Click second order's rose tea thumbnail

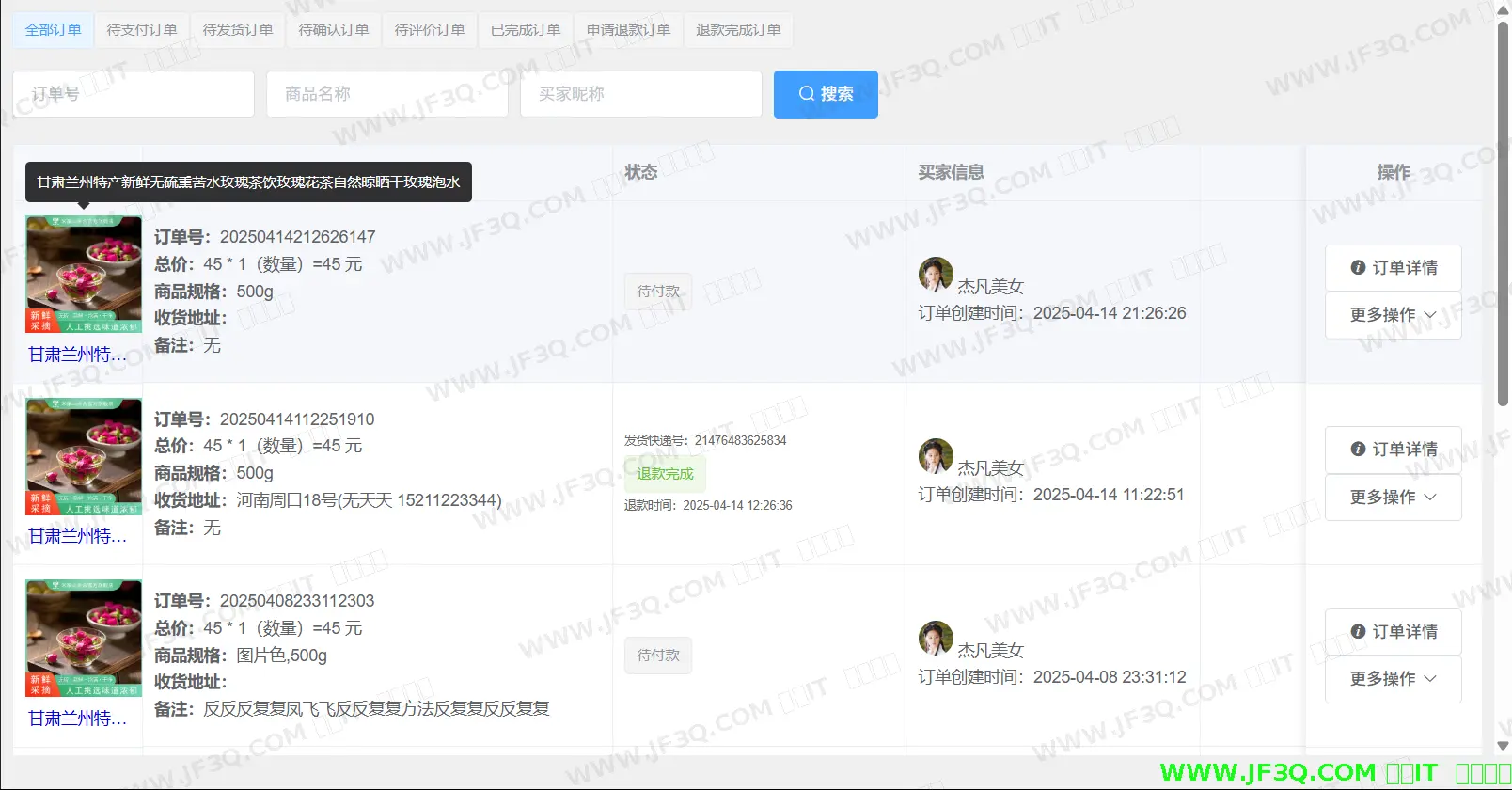84,457
